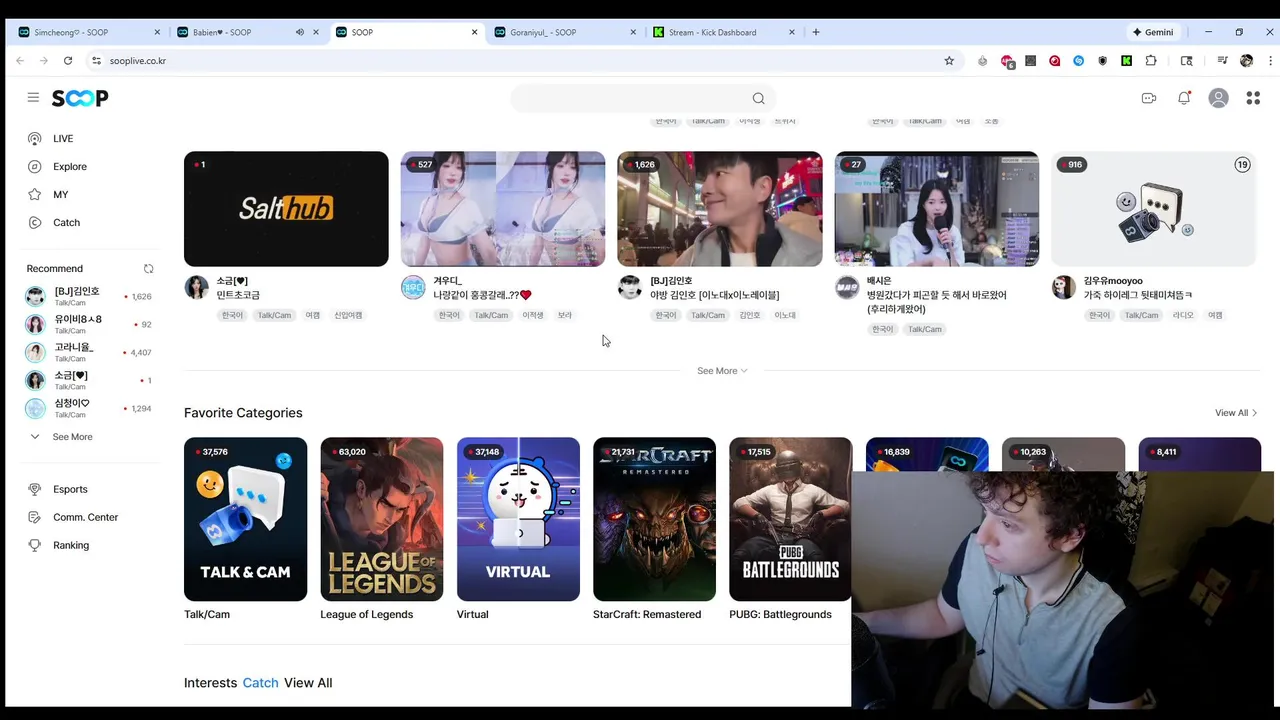Viewport: 1280px width, 720px height.
Task: Expand See More below stream cards
Action: click(722, 371)
